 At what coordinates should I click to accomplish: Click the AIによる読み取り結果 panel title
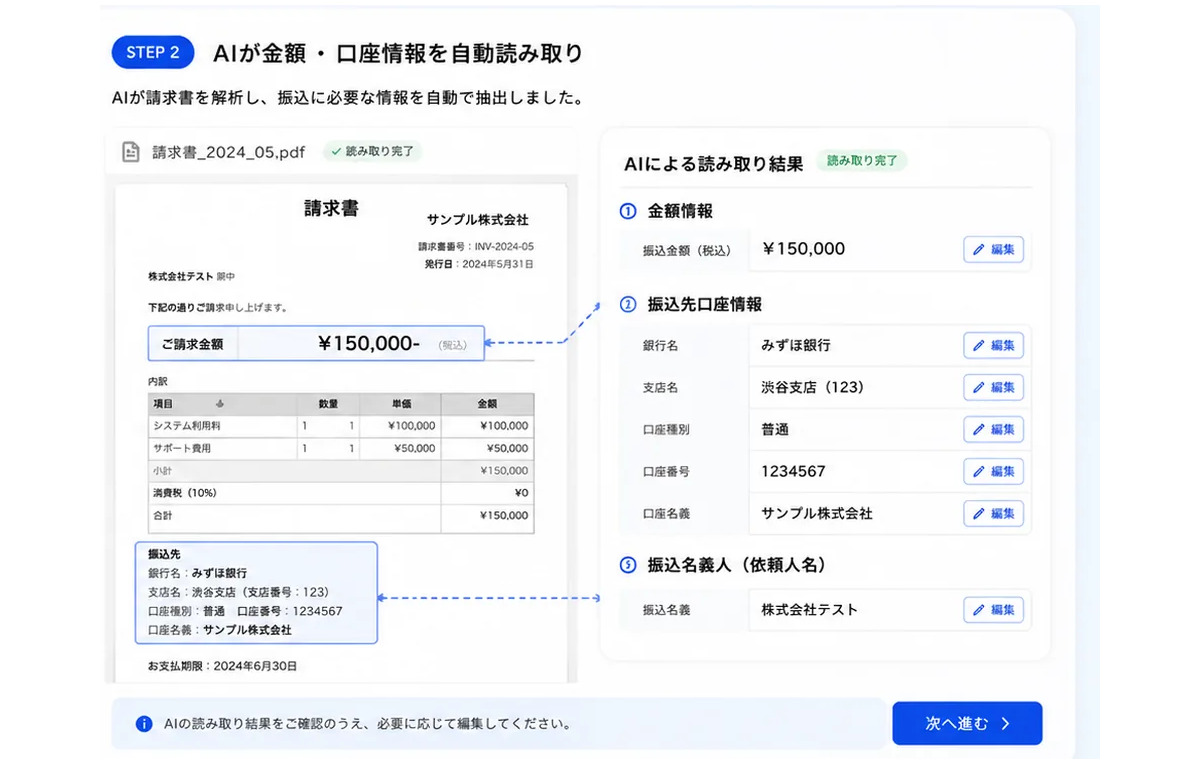[x=713, y=164]
